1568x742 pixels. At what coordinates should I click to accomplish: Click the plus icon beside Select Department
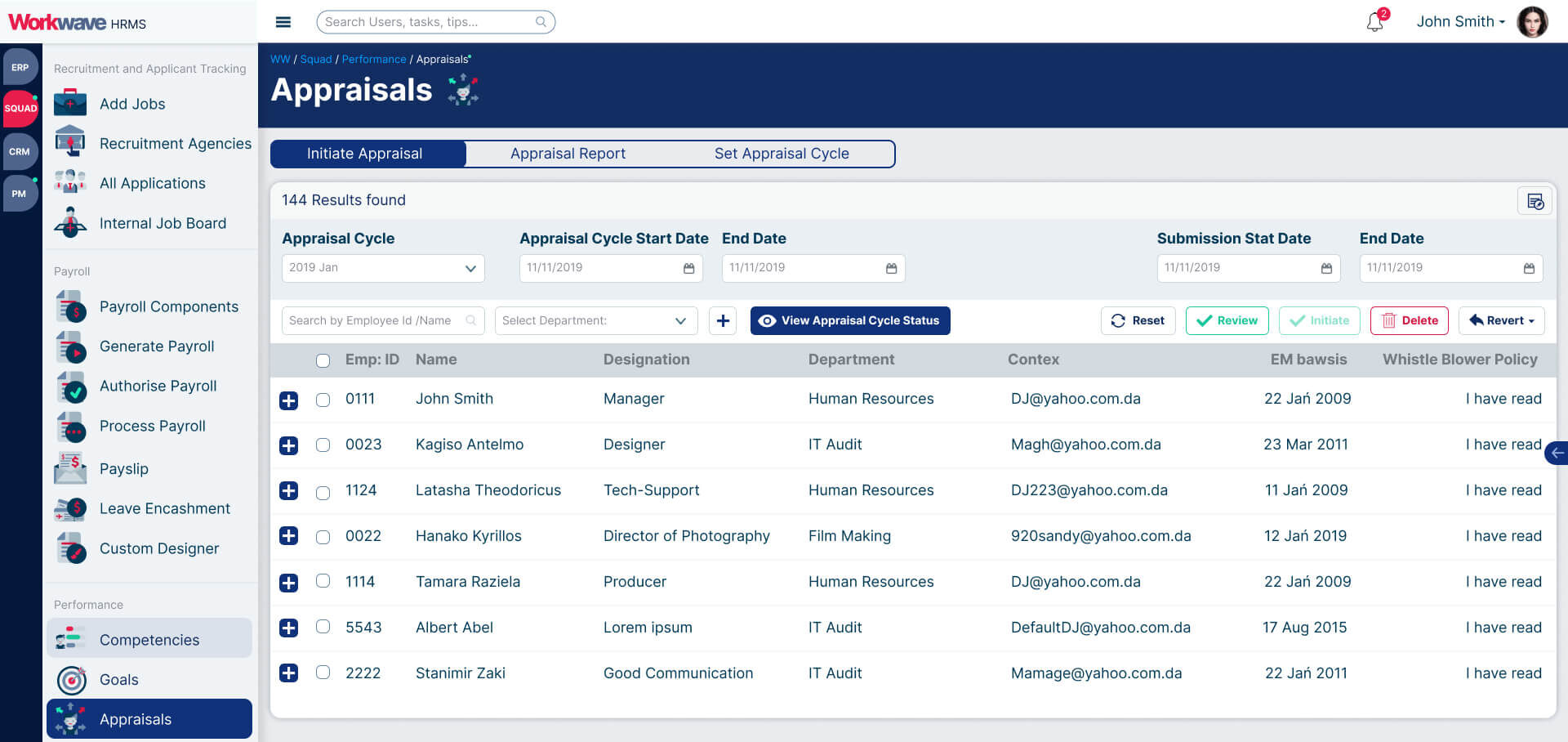[723, 321]
